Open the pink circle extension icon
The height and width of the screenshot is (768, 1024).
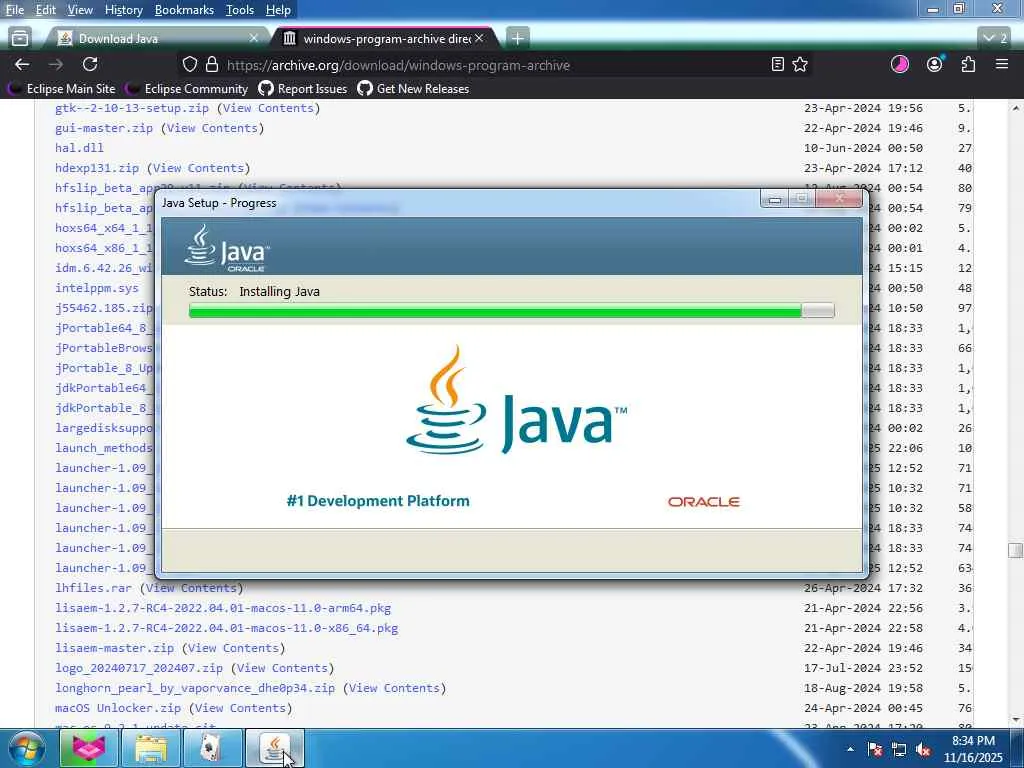point(900,64)
